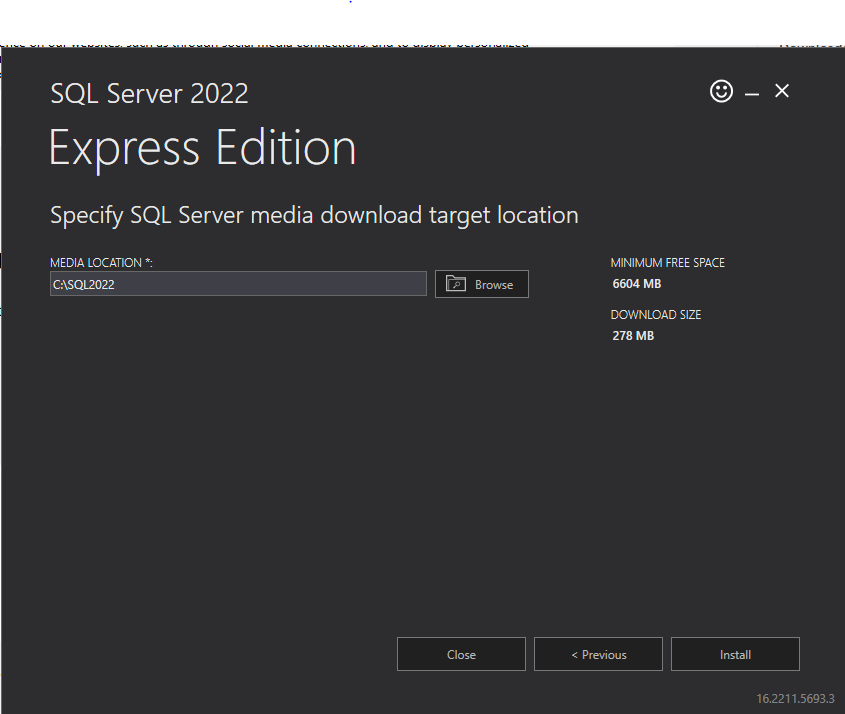Click the 6604 MB free space value
The width and height of the screenshot is (845, 714).
tap(636, 284)
